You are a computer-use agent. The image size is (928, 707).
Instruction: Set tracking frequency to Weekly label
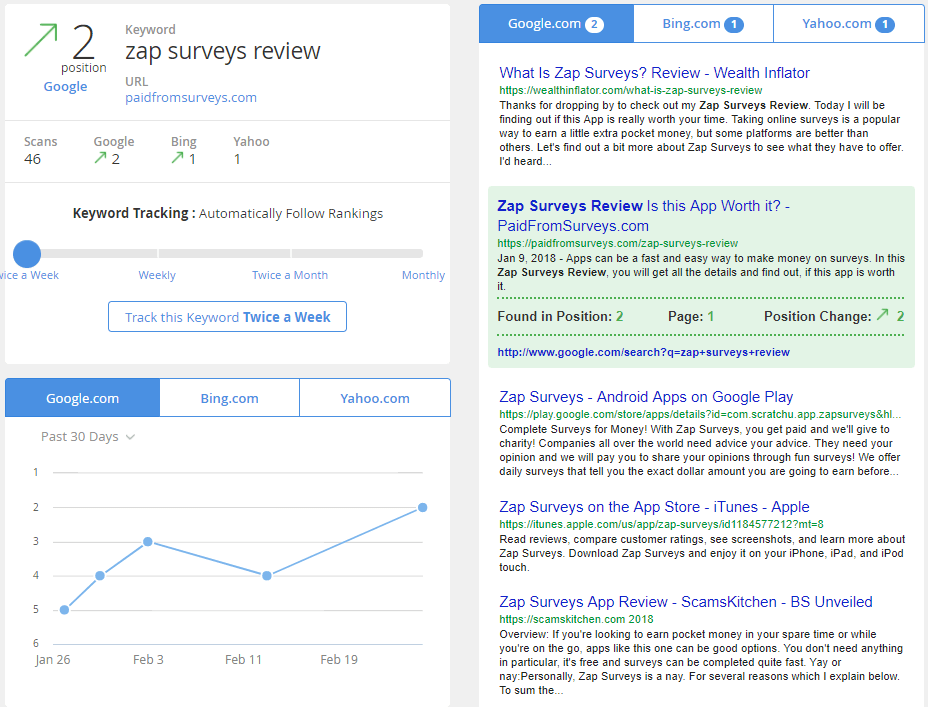tap(157, 275)
